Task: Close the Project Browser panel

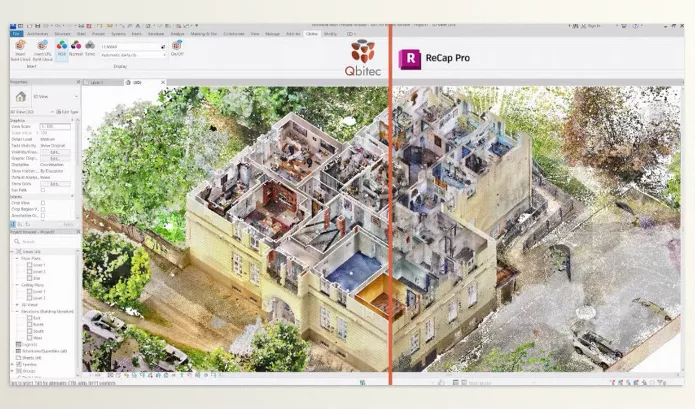Action: point(78,232)
